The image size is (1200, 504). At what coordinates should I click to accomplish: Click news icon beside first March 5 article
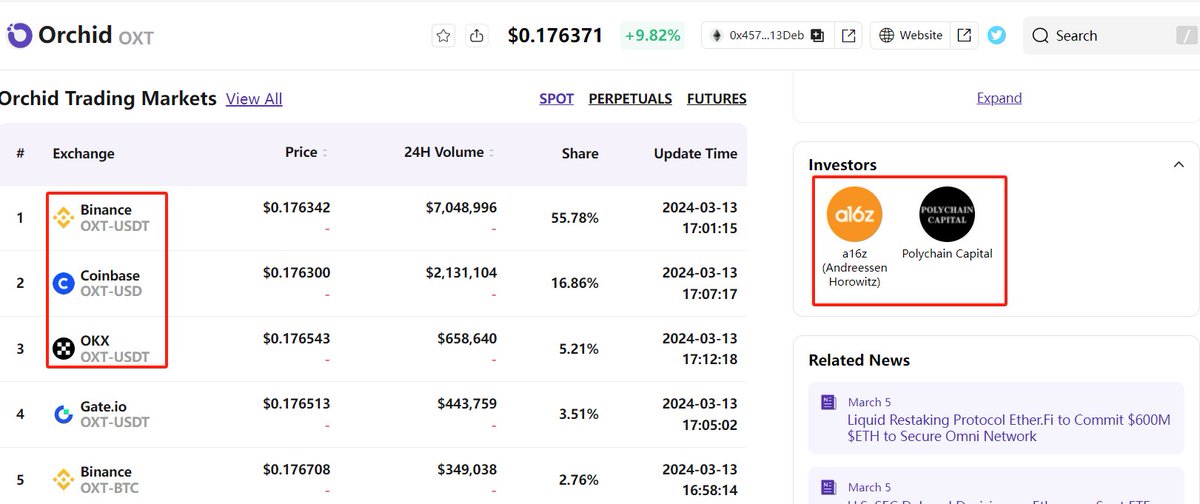tap(829, 403)
